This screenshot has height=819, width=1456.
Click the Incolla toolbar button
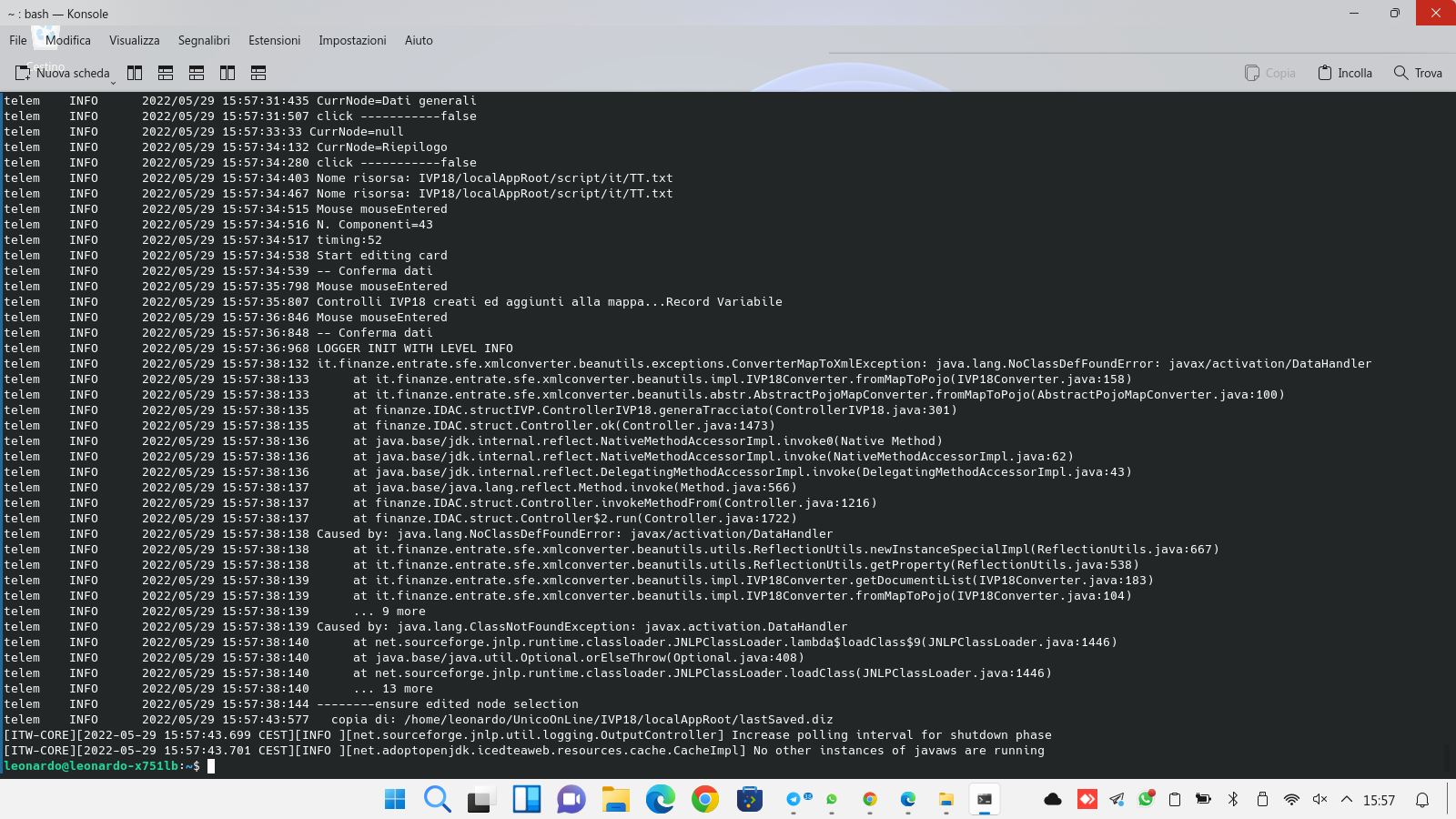[x=1345, y=73]
